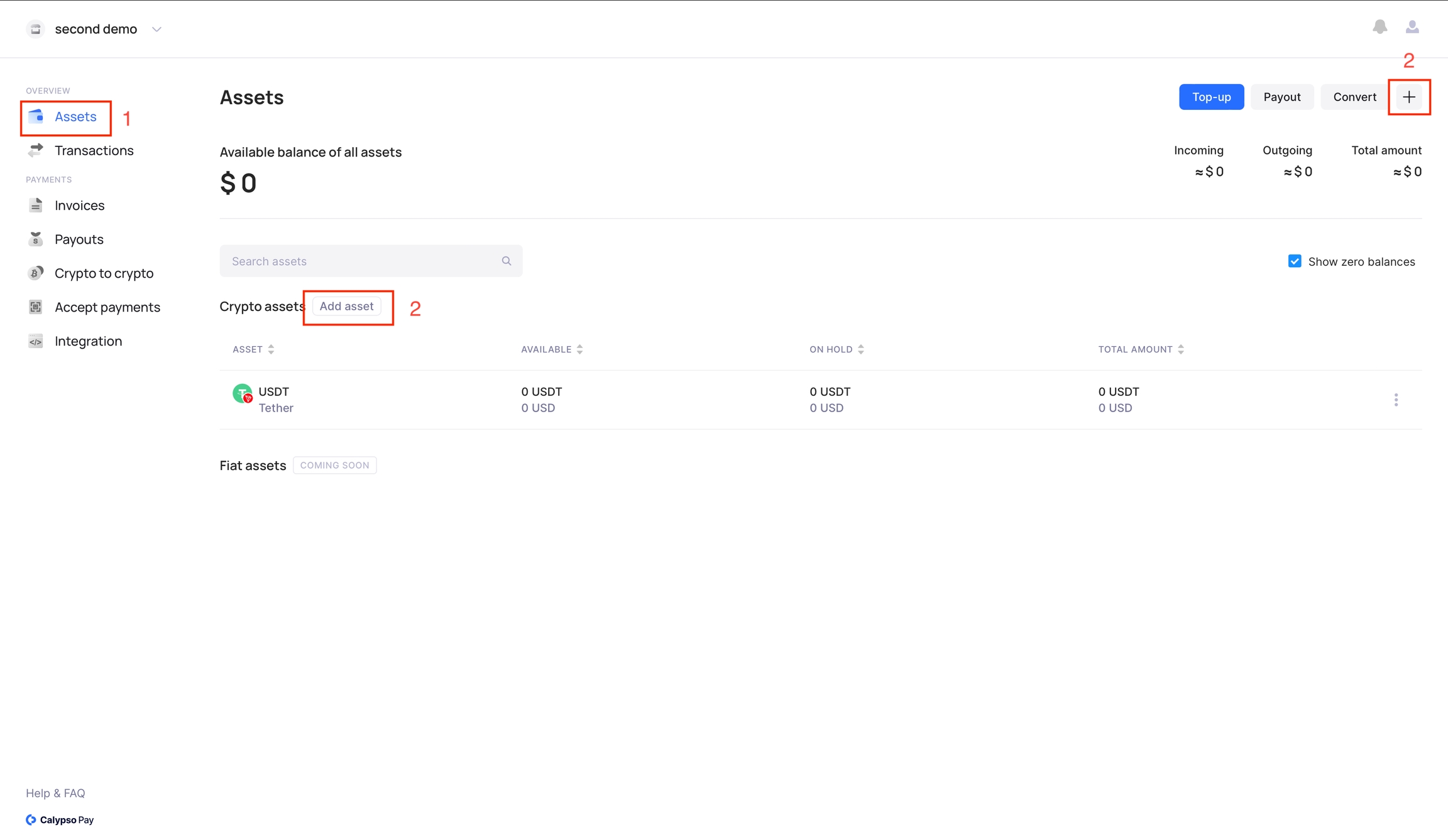Click the Add asset button
This screenshot has height=840, width=1448.
click(x=346, y=306)
